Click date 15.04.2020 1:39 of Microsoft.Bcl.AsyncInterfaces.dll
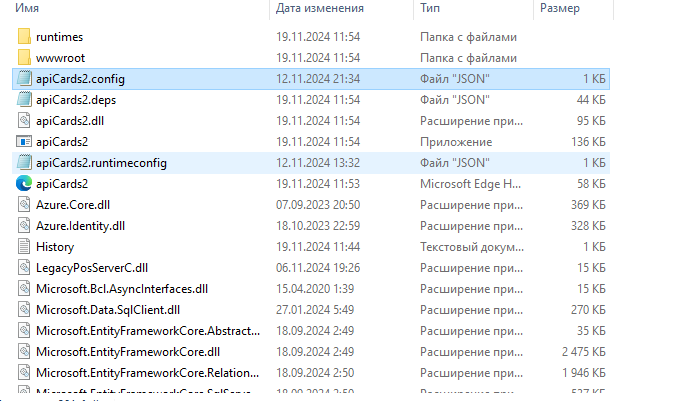The width and height of the screenshot is (675, 401). tap(315, 289)
